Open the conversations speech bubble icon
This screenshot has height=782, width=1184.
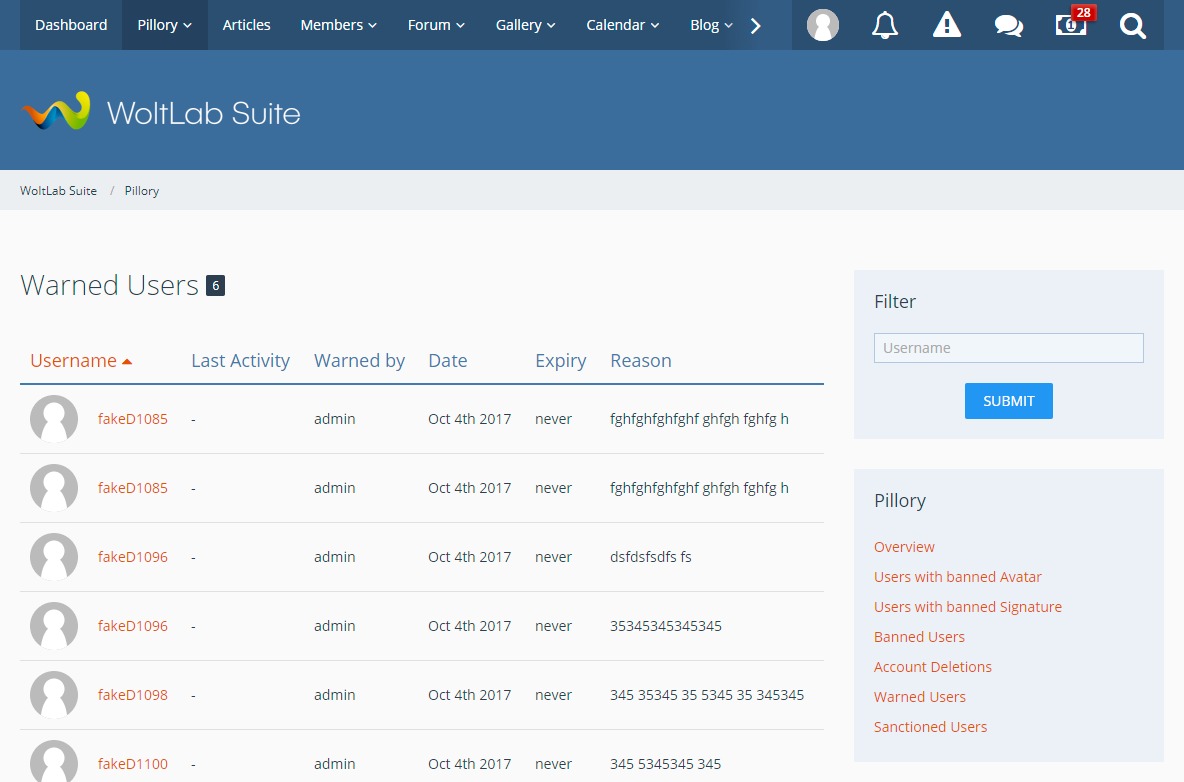tap(1008, 25)
